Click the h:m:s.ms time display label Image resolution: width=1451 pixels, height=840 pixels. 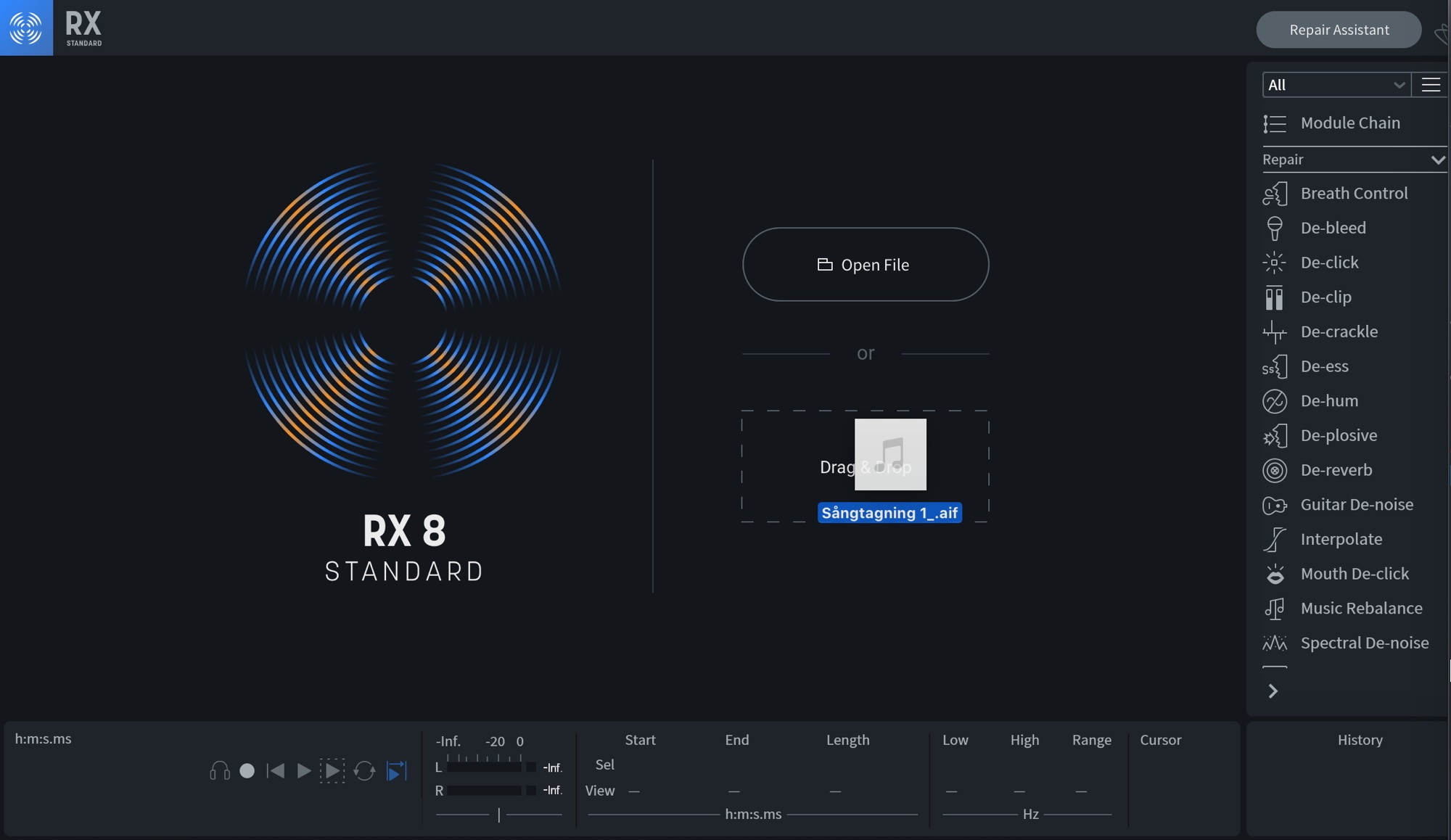(x=44, y=739)
